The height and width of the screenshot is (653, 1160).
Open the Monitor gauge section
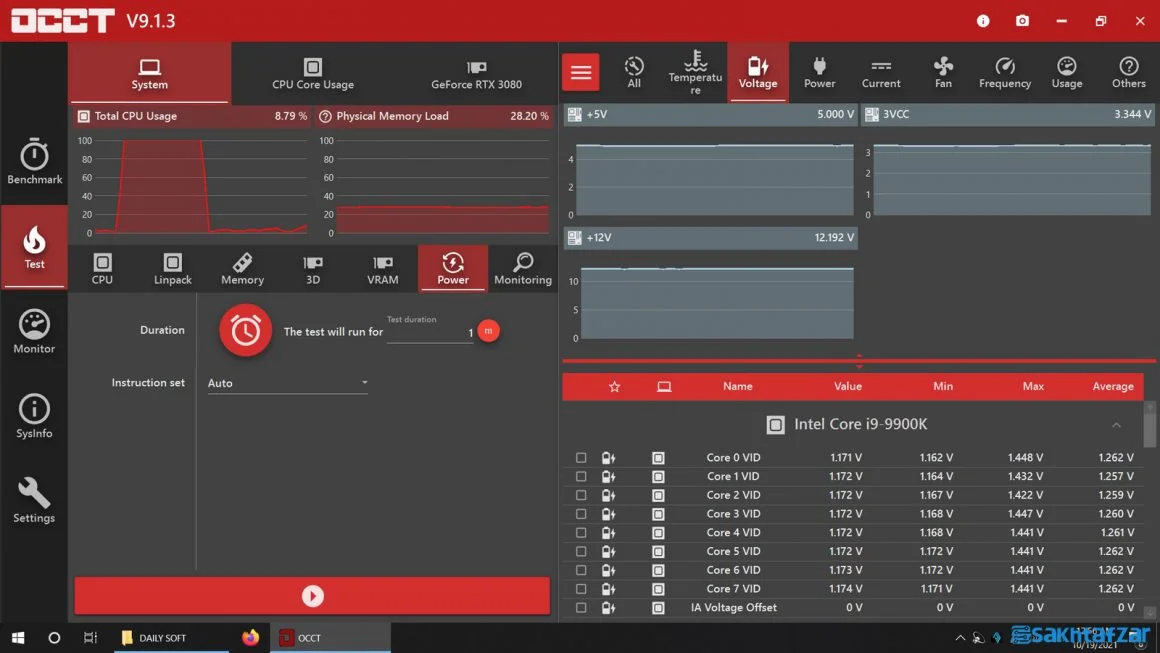[x=34, y=332]
